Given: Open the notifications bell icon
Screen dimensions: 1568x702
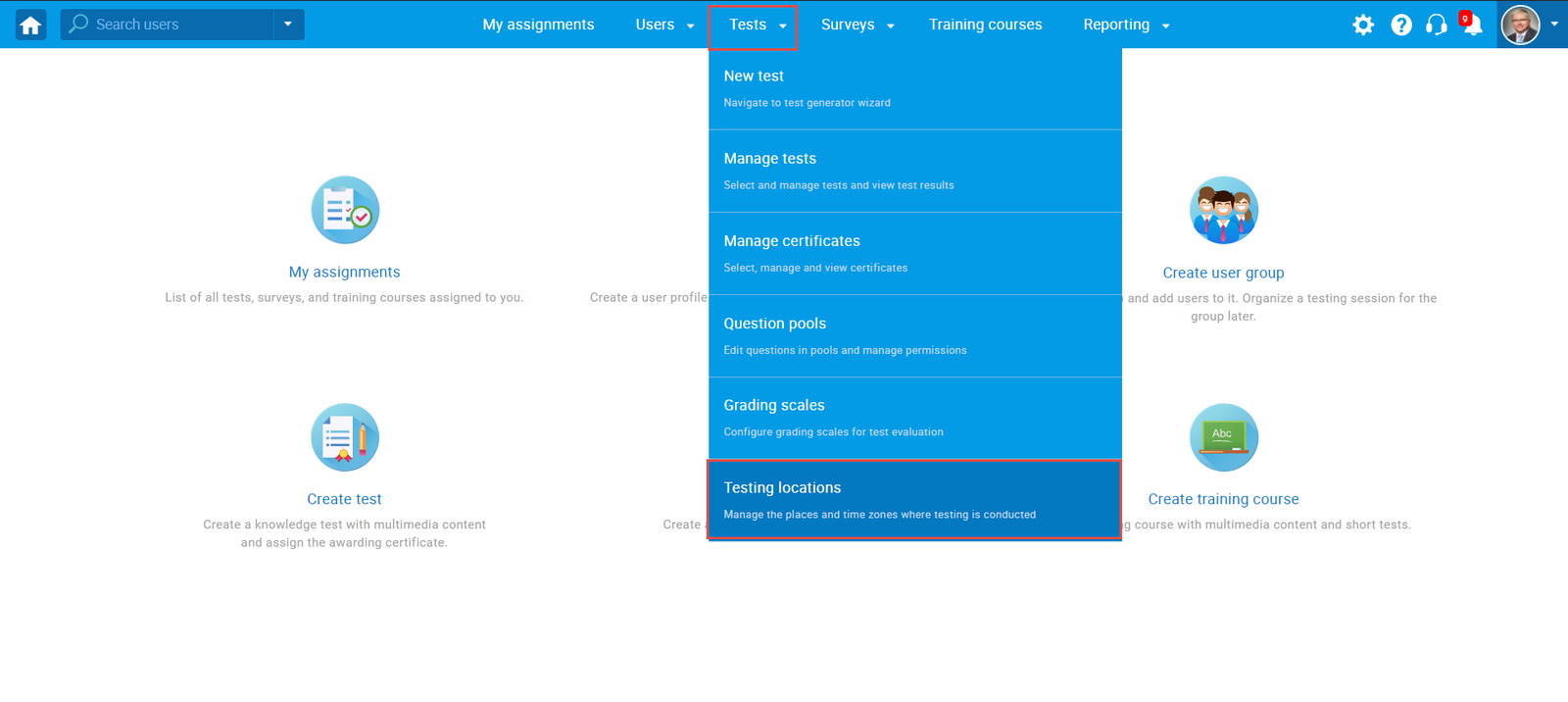Looking at the screenshot, I should (1471, 25).
